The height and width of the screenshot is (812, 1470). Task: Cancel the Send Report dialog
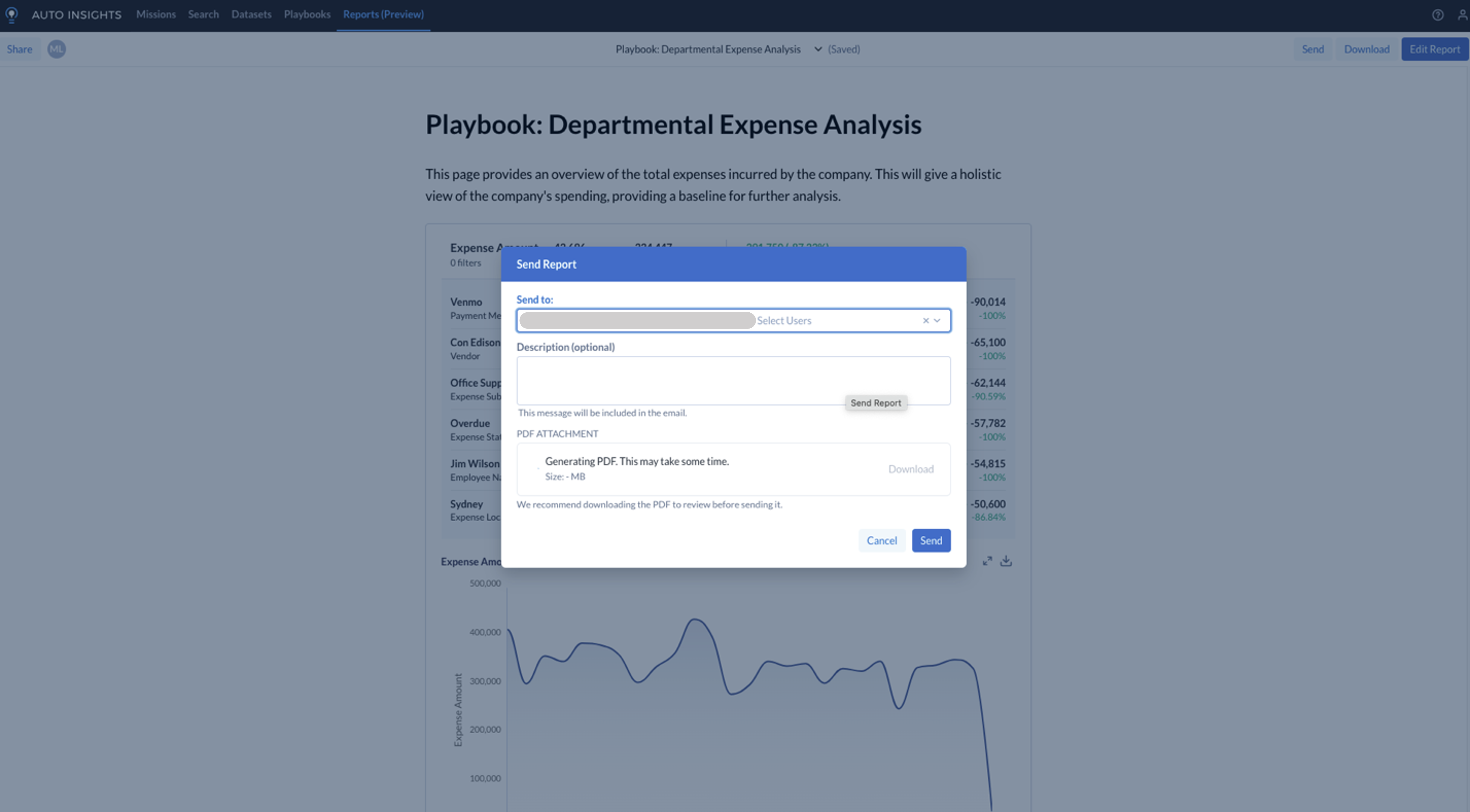click(x=882, y=540)
